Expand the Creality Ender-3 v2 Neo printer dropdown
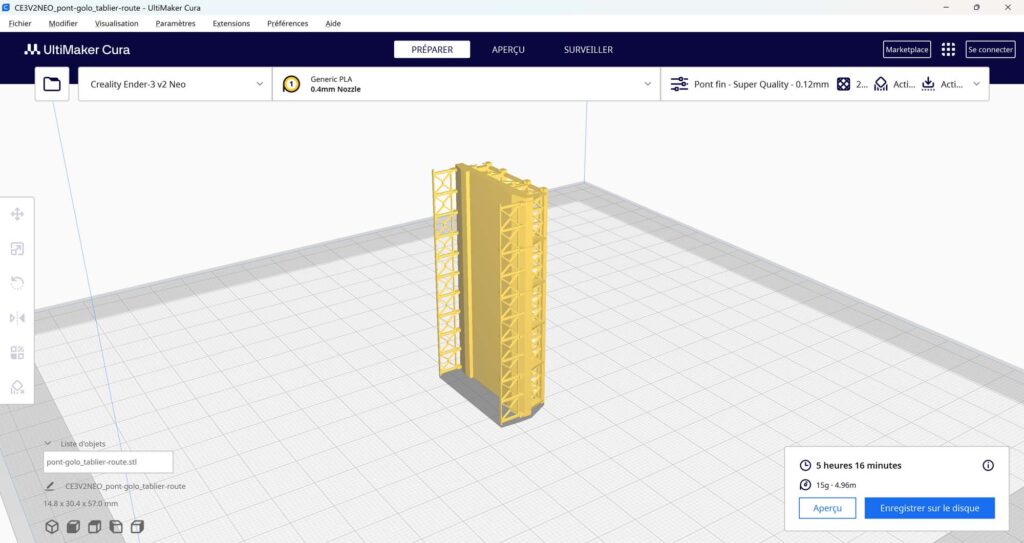 260,85
